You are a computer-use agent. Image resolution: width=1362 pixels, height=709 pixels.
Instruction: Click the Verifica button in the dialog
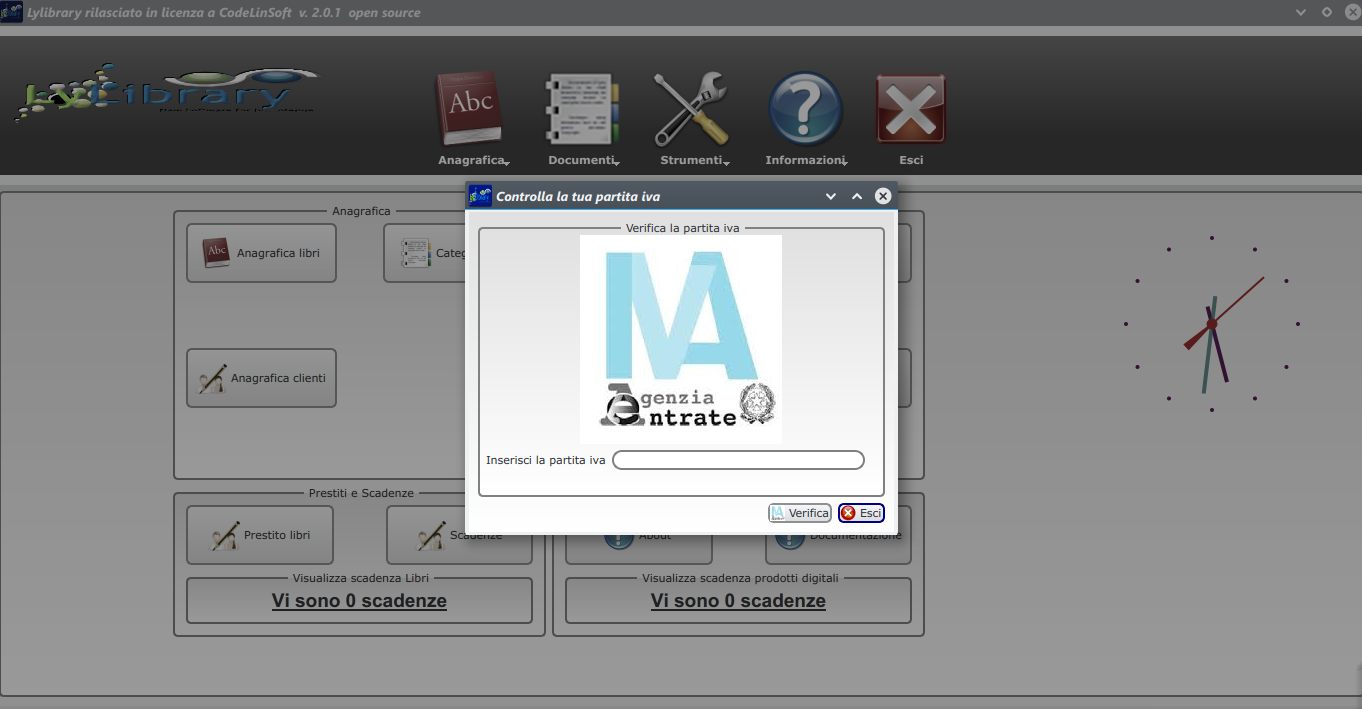[x=800, y=513]
